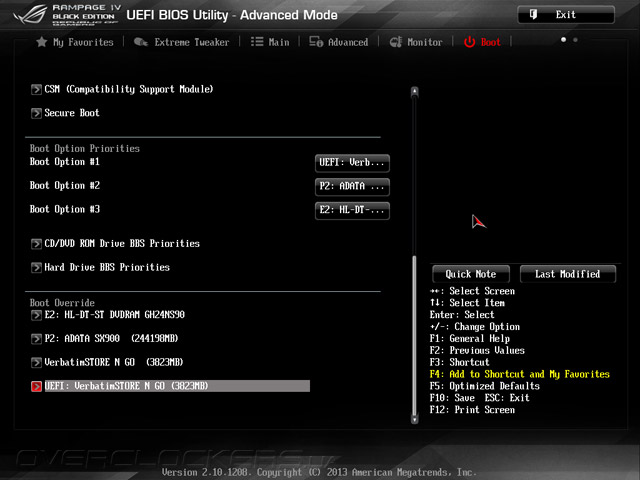Switch to the Monitor tab
This screenshot has width=640, height=480.
(416, 42)
